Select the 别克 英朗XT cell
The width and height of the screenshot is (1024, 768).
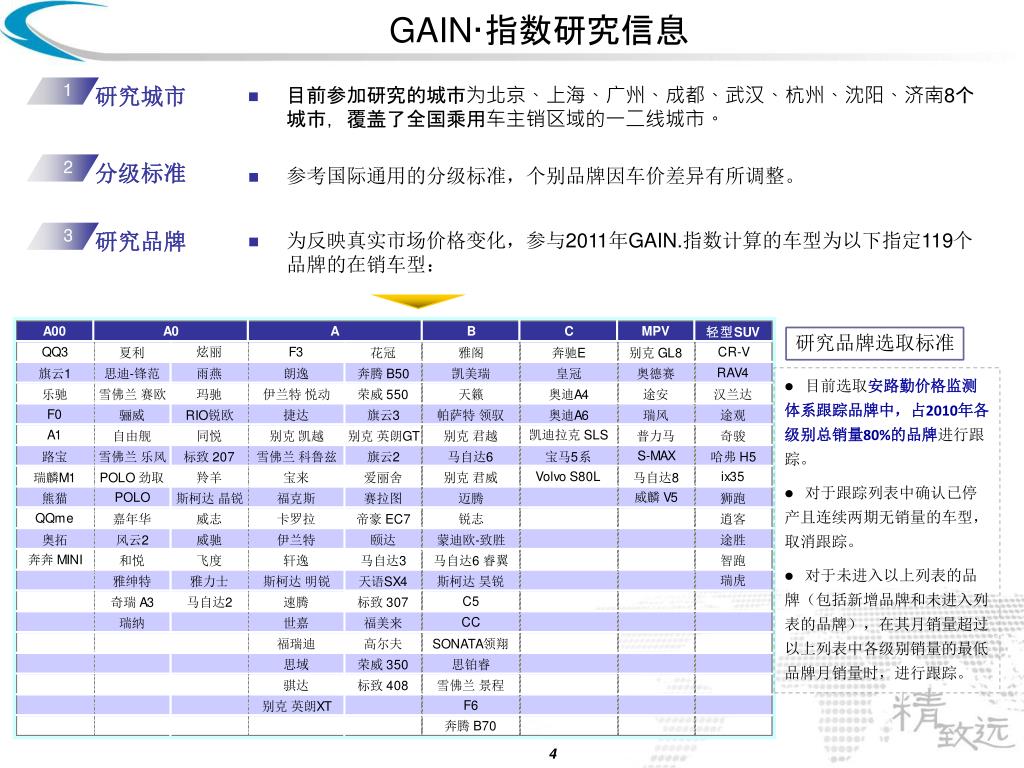tap(296, 706)
